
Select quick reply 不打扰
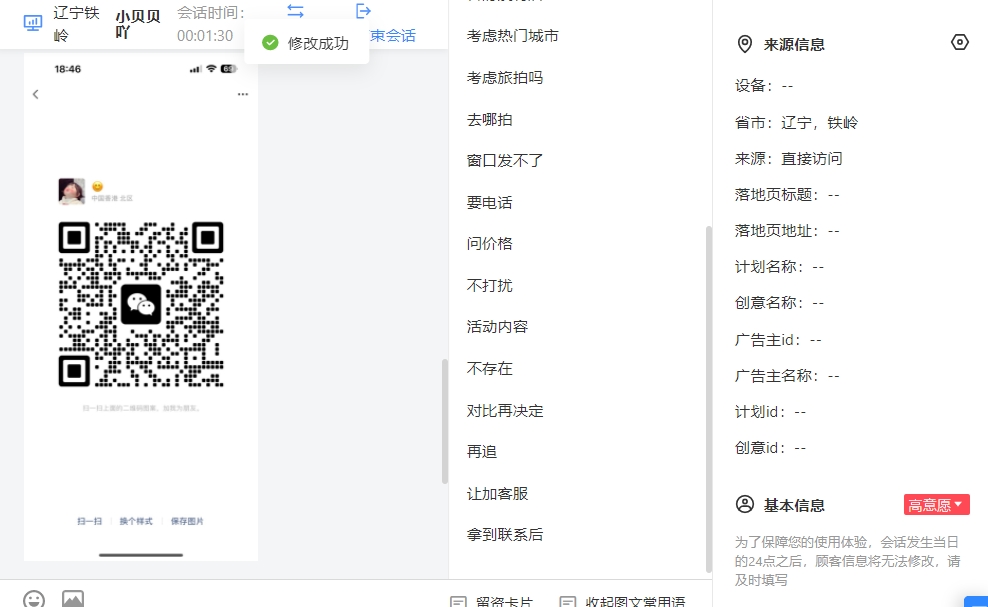point(490,285)
